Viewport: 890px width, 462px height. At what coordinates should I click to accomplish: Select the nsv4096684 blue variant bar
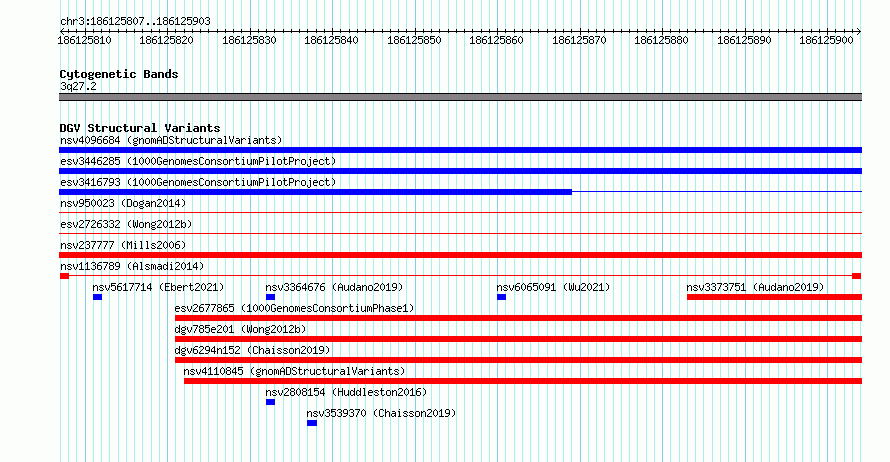point(460,150)
